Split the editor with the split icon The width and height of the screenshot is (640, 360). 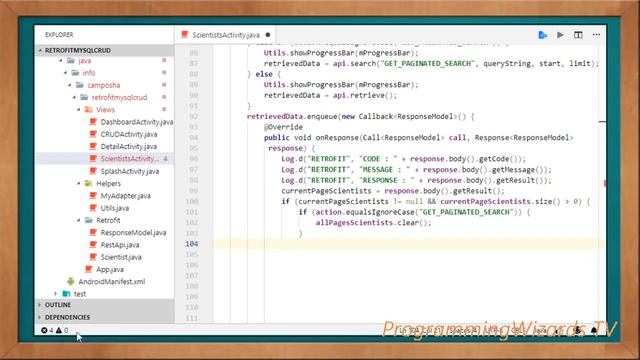[x=578, y=35]
